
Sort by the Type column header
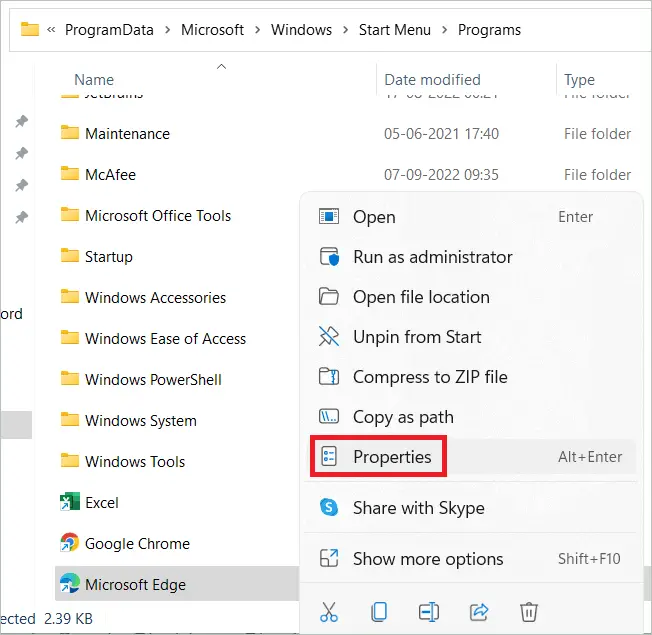pos(579,79)
